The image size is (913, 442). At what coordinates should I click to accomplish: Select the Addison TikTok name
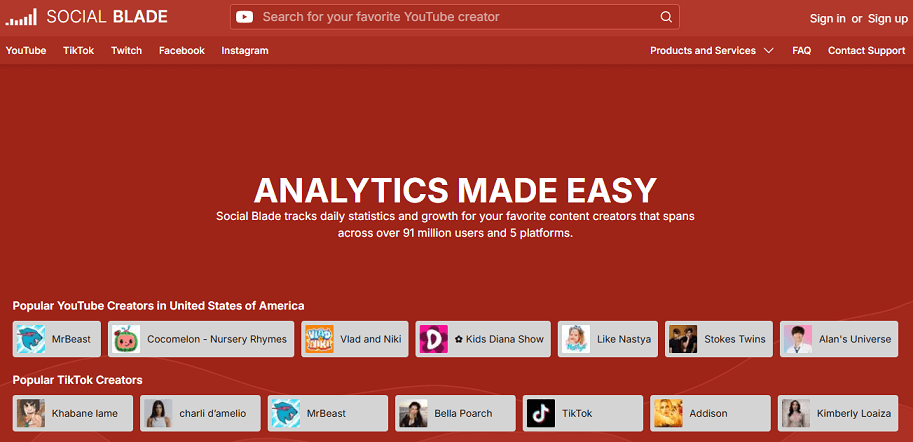(708, 413)
